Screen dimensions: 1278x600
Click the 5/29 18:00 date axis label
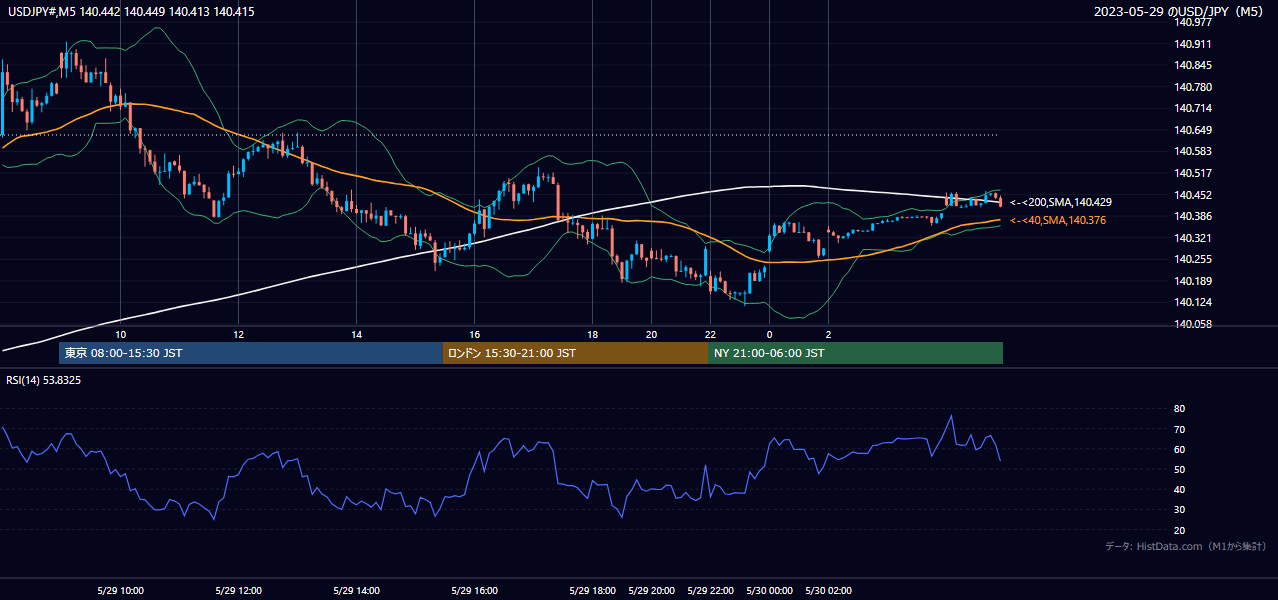coord(593,591)
